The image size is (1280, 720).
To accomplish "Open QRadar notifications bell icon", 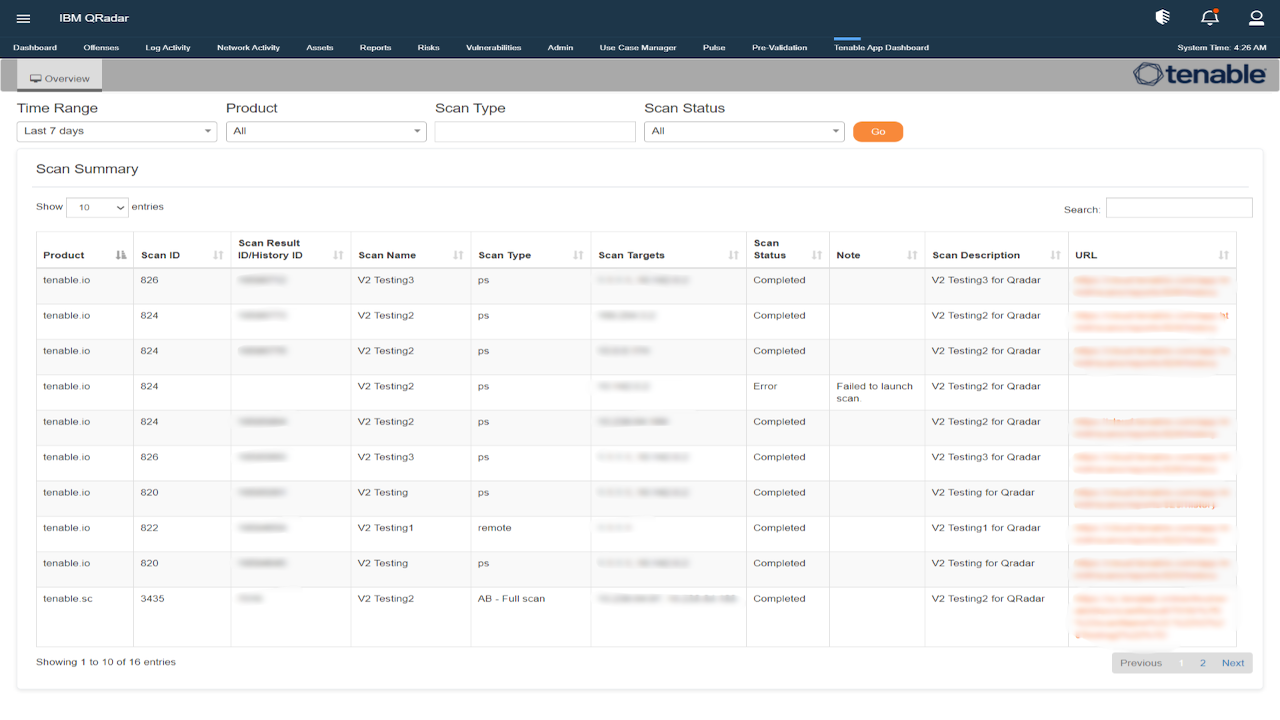I will (1209, 17).
